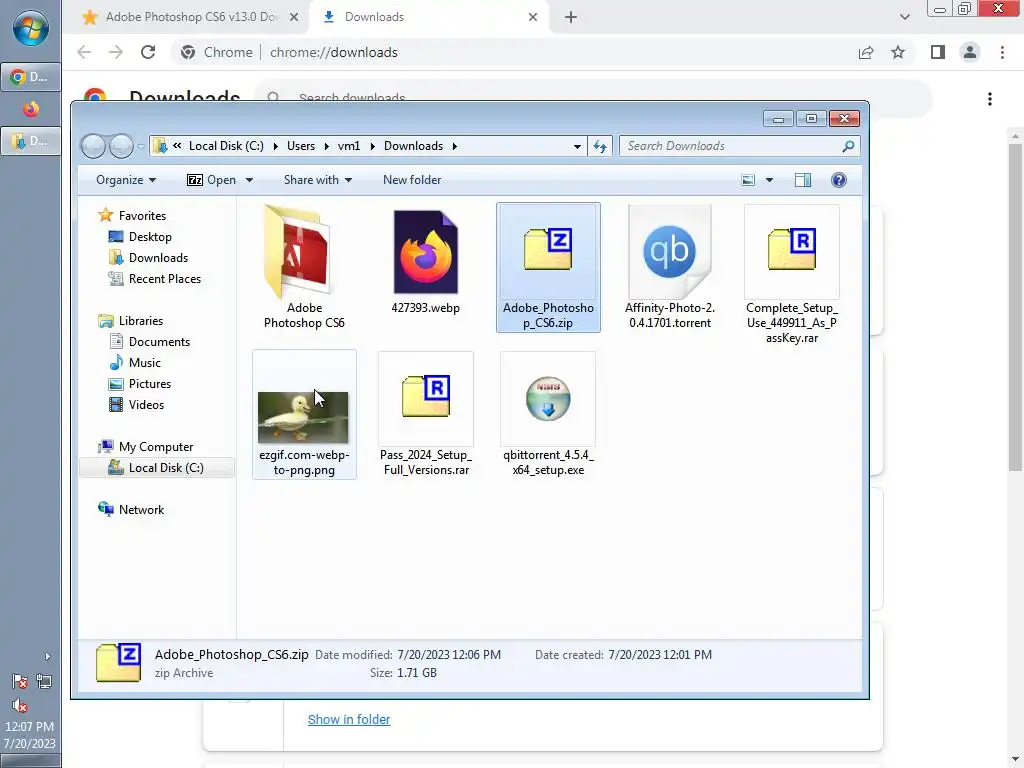Open the Share with dropdown

click(x=317, y=180)
